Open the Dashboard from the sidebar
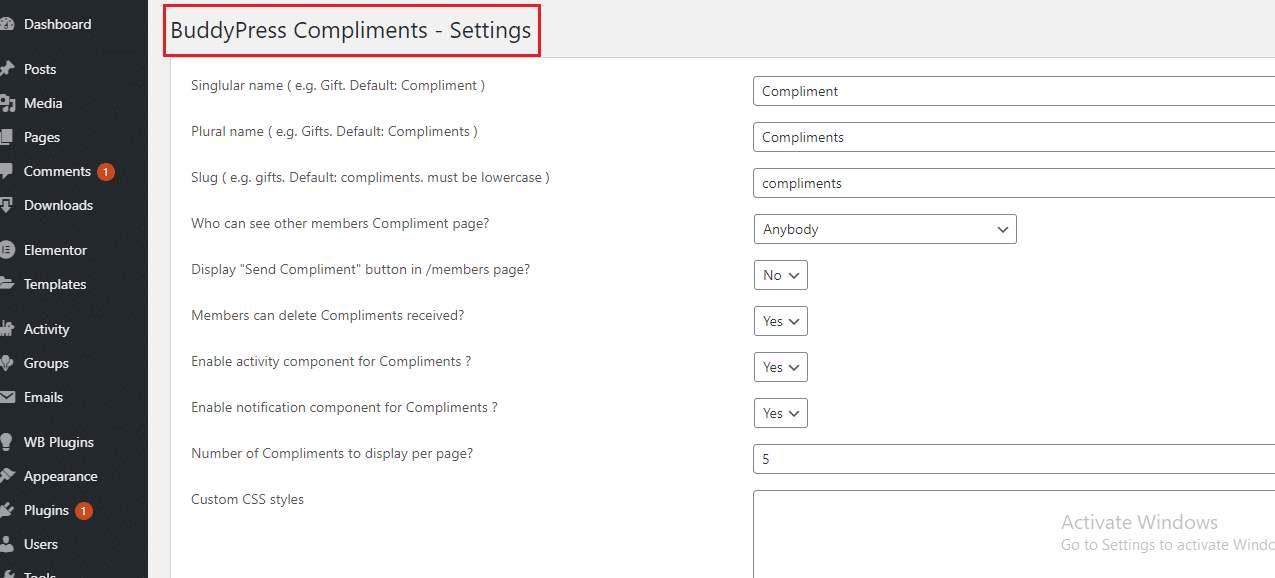The width and height of the screenshot is (1275, 578). coord(10,23)
